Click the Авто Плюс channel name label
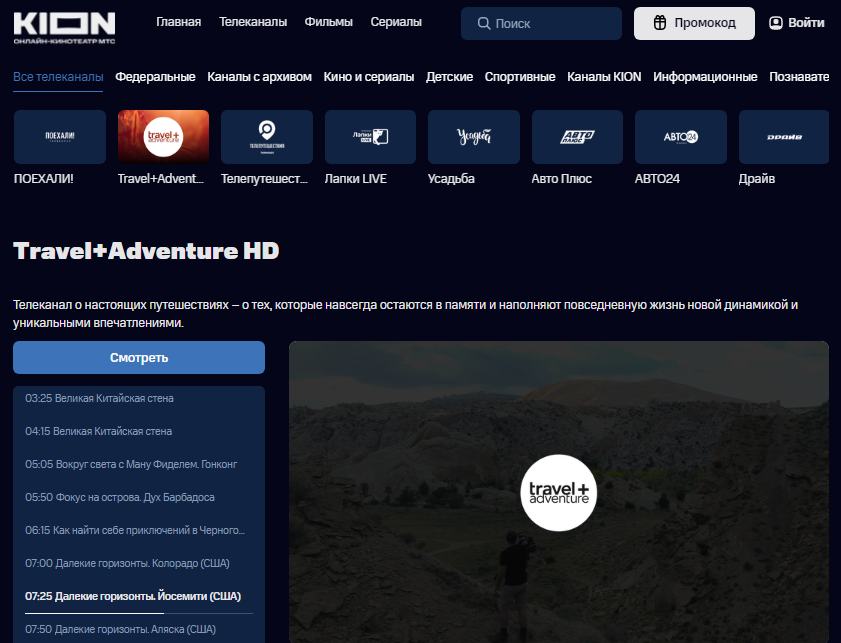This screenshot has height=643, width=841. (x=562, y=179)
